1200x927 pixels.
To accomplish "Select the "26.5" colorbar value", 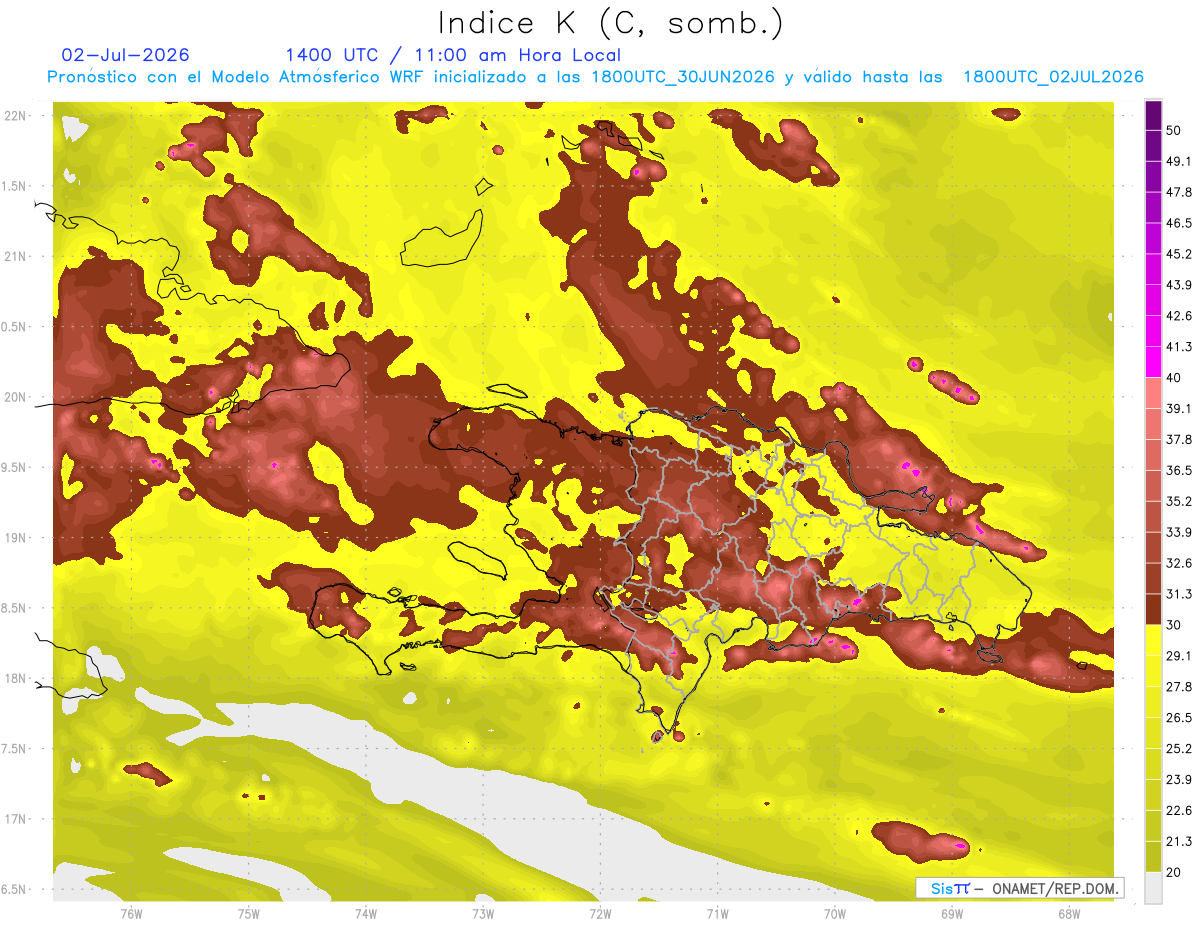I will [1178, 717].
